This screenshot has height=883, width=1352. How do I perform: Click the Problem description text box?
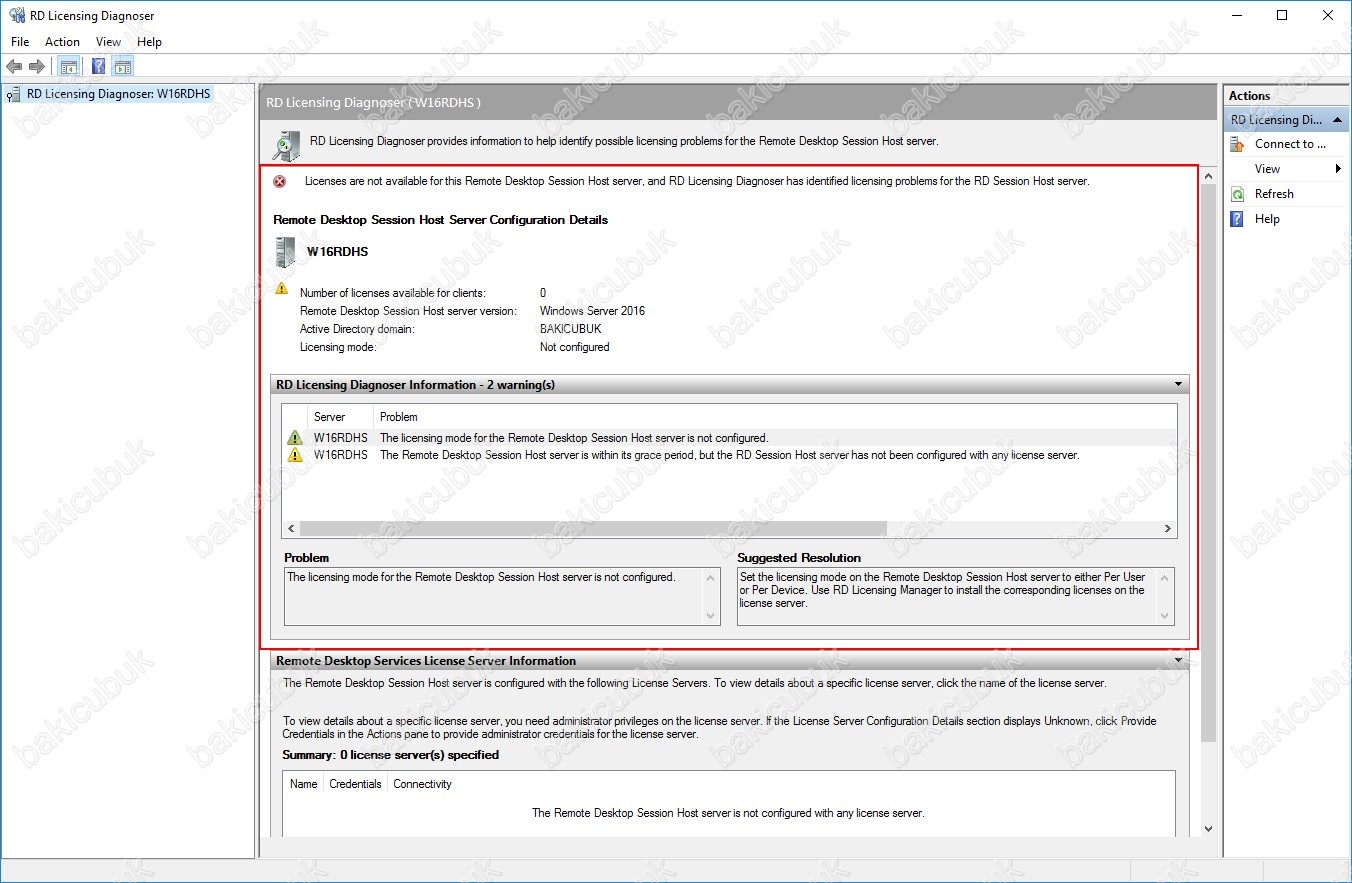502,597
